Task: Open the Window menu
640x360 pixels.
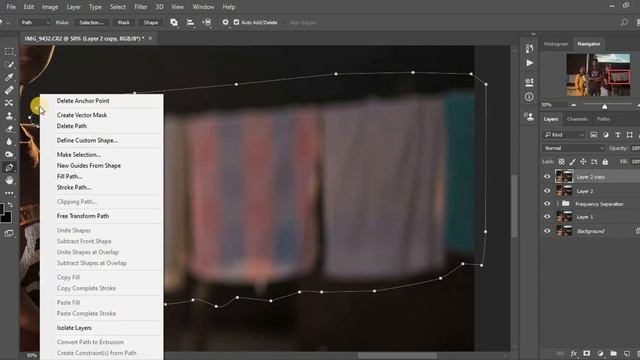Action: tap(203, 7)
